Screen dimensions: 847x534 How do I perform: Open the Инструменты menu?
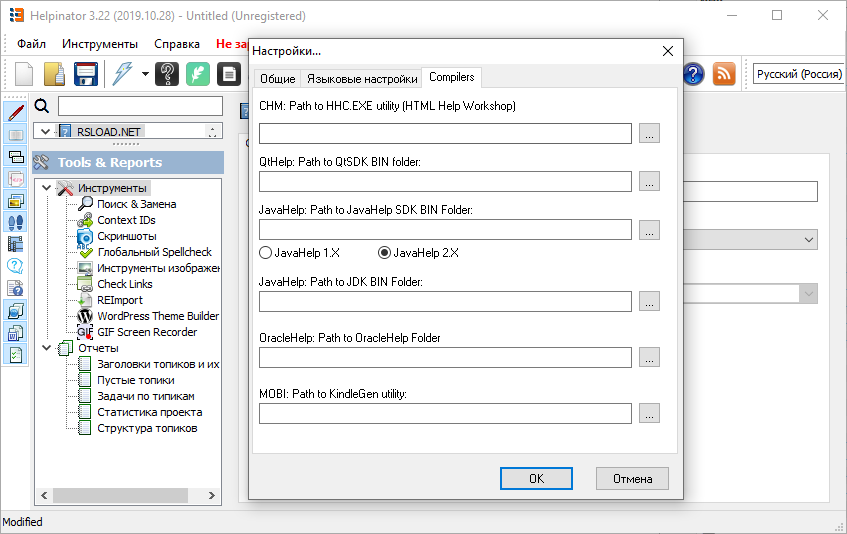pyautogui.click(x=99, y=44)
